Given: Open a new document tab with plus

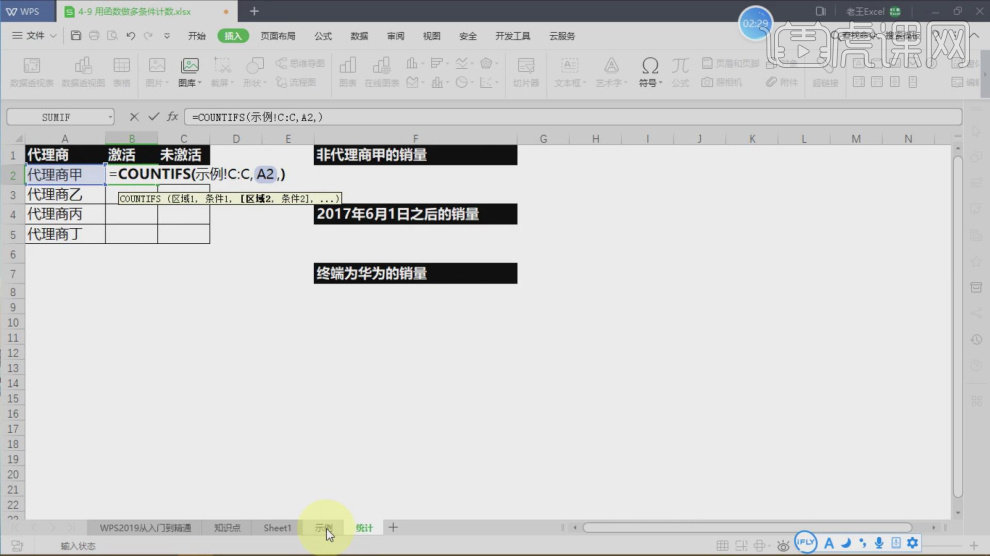Looking at the screenshot, I should pos(254,11).
